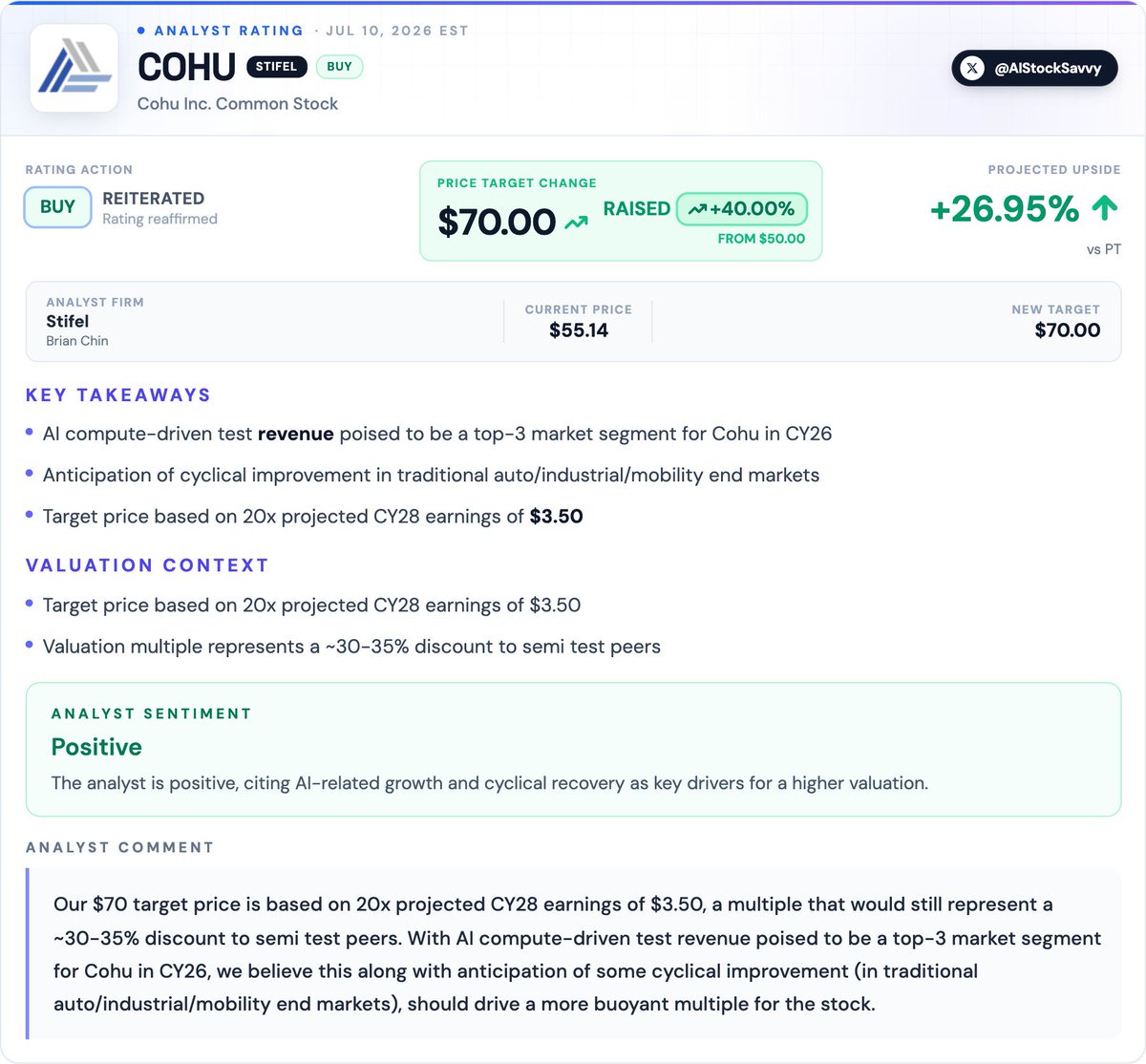The height and width of the screenshot is (1064, 1146).
Task: Click the COHU ticker title
Action: (x=186, y=67)
